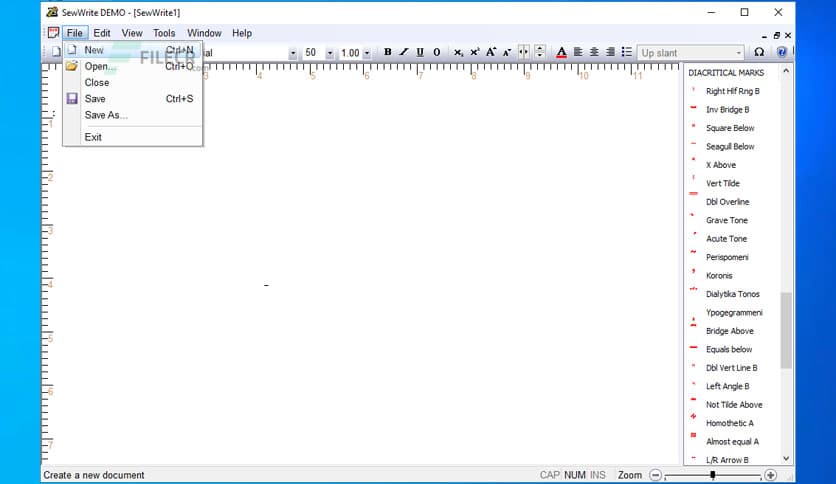Click the zoom out minus button
This screenshot has height=484, width=836.
point(656,475)
